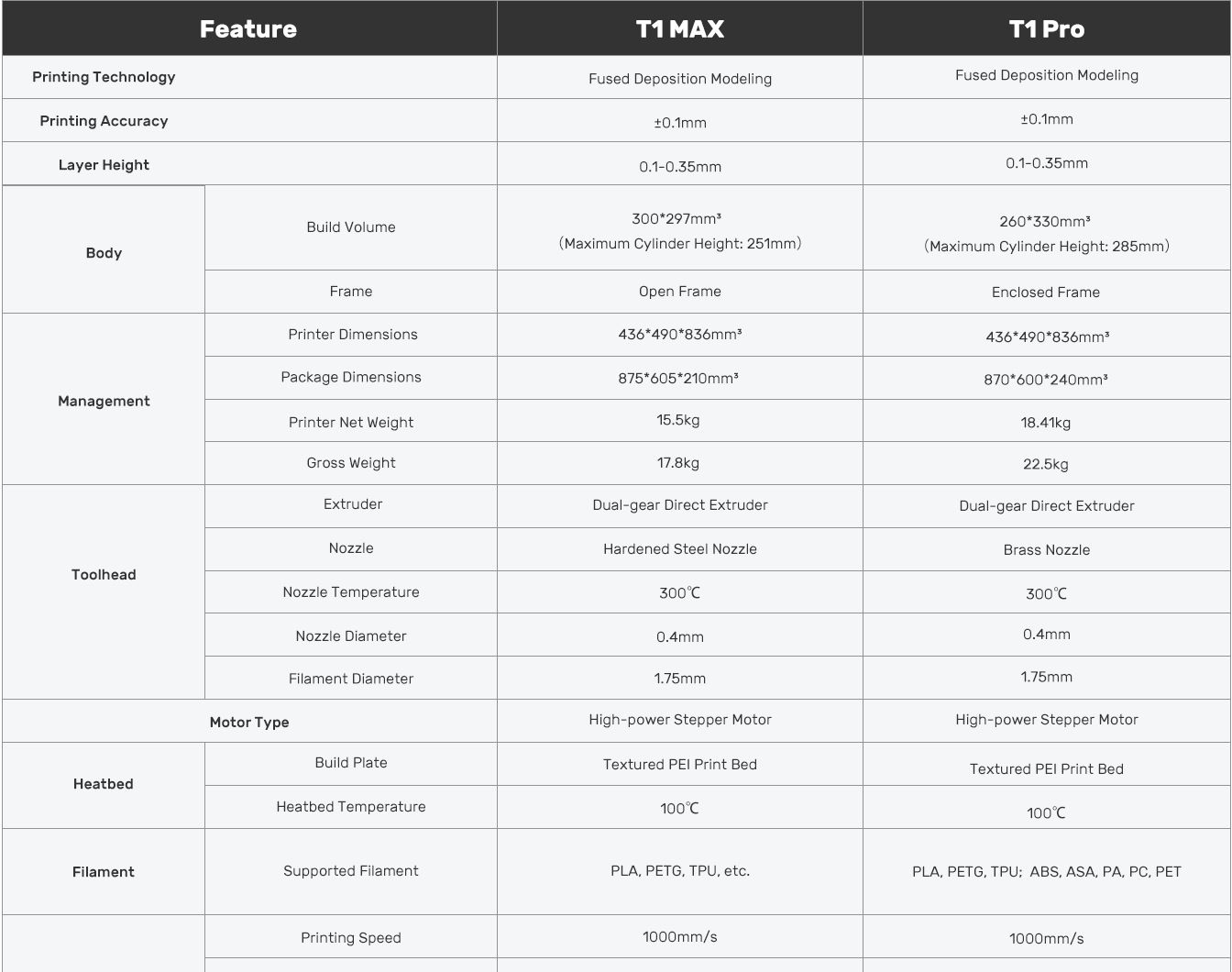Select the Management category cell
Image resolution: width=1232 pixels, height=972 pixels.
click(104, 401)
